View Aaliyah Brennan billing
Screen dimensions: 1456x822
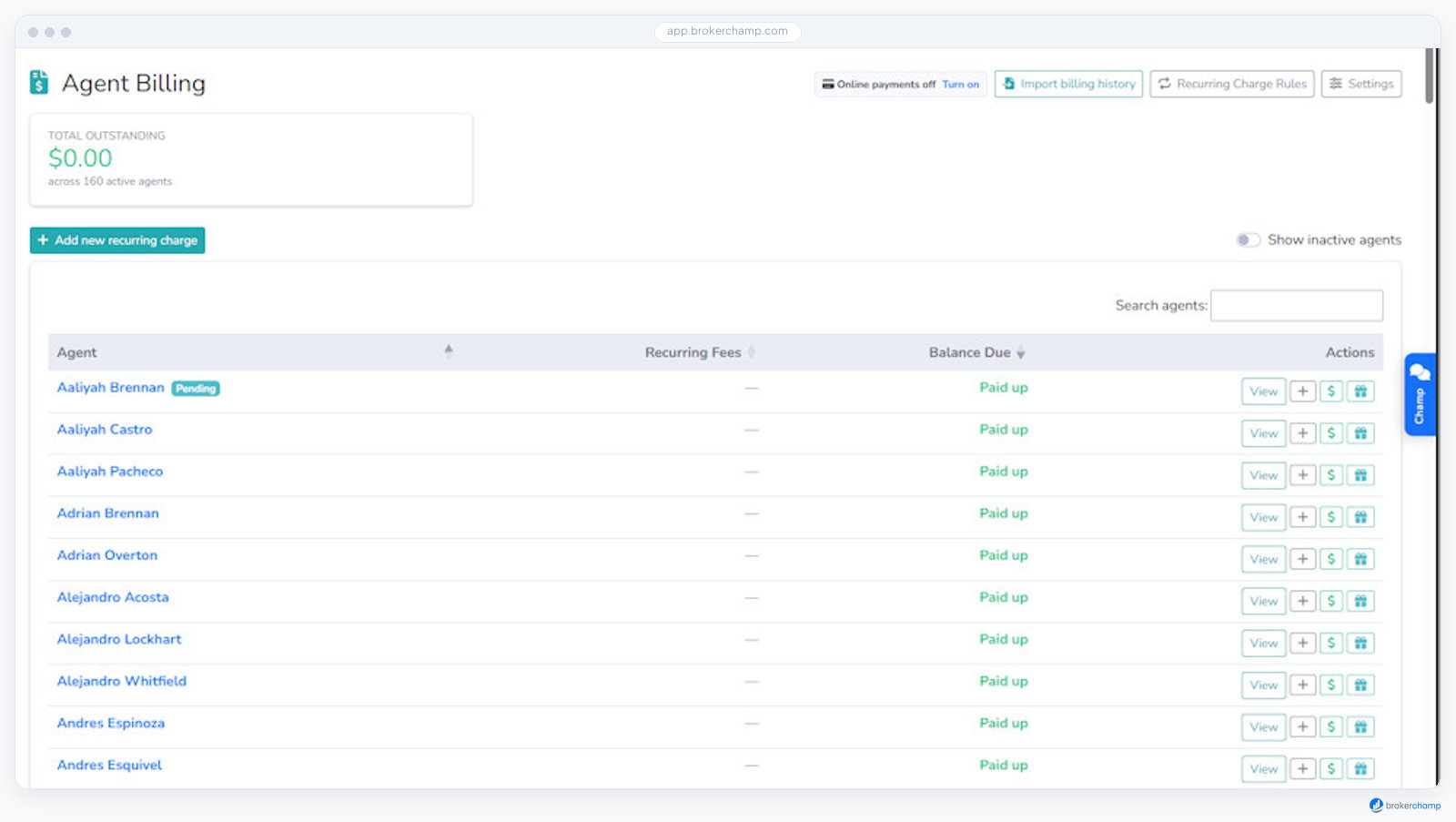[1263, 391]
